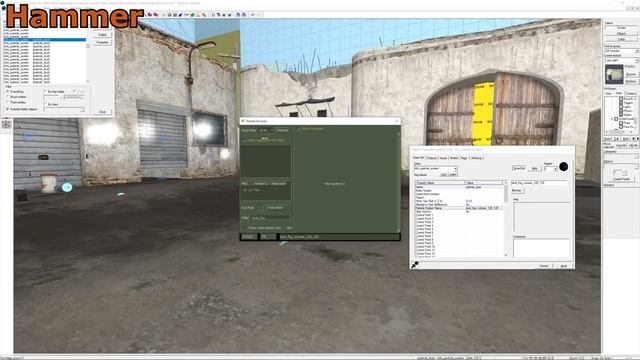Click the Help button next to SmartEdit
The image size is (640, 360).
point(535,169)
